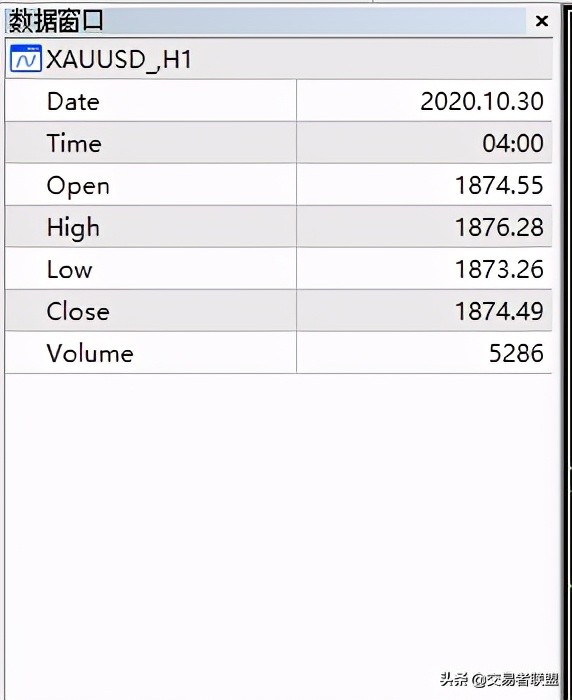The image size is (572, 700).
Task: Click the time value 04:00
Action: [513, 143]
